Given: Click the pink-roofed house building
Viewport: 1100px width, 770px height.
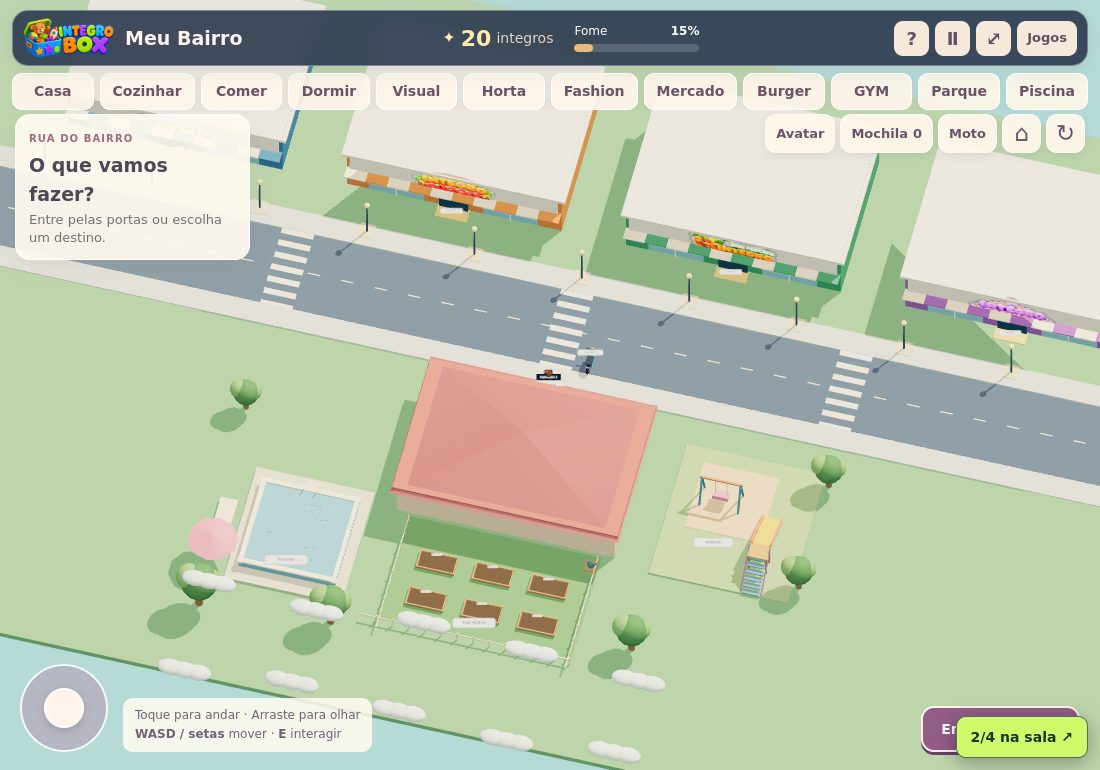Looking at the screenshot, I should click(x=523, y=450).
